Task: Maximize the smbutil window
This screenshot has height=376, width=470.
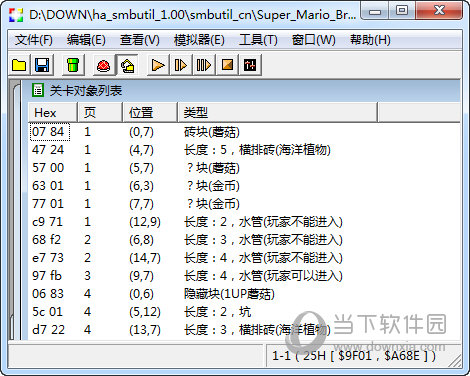Action: (402, 11)
